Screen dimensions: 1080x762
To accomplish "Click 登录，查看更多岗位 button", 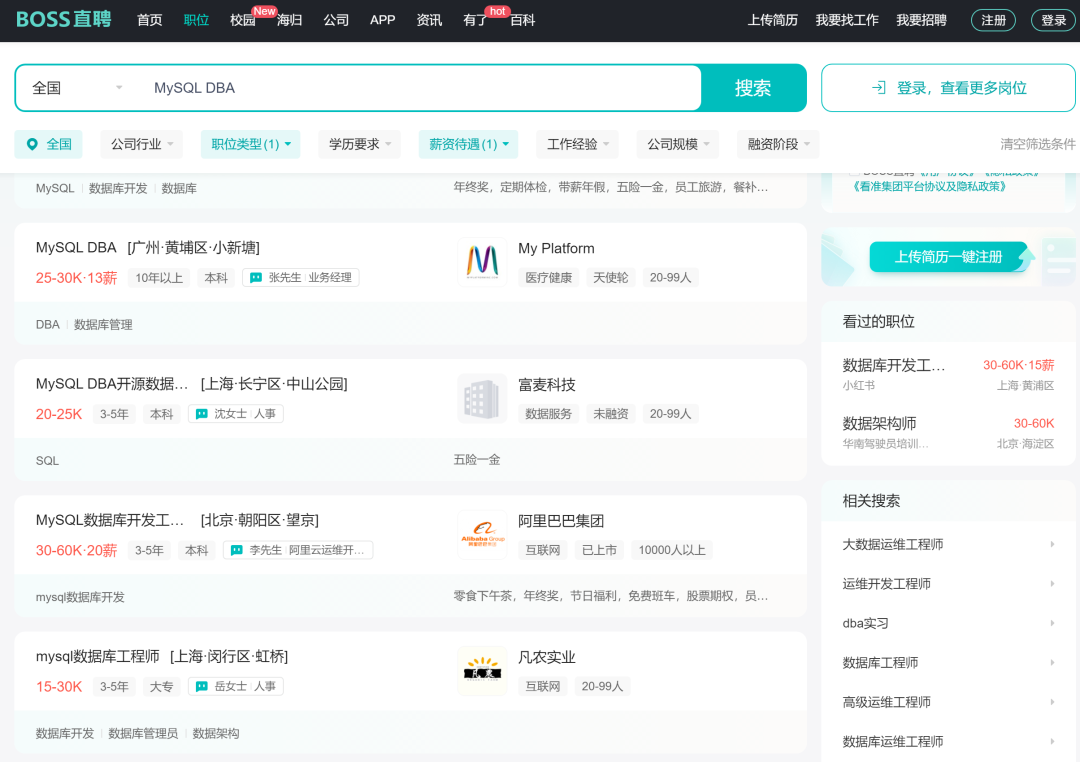I will point(948,87).
